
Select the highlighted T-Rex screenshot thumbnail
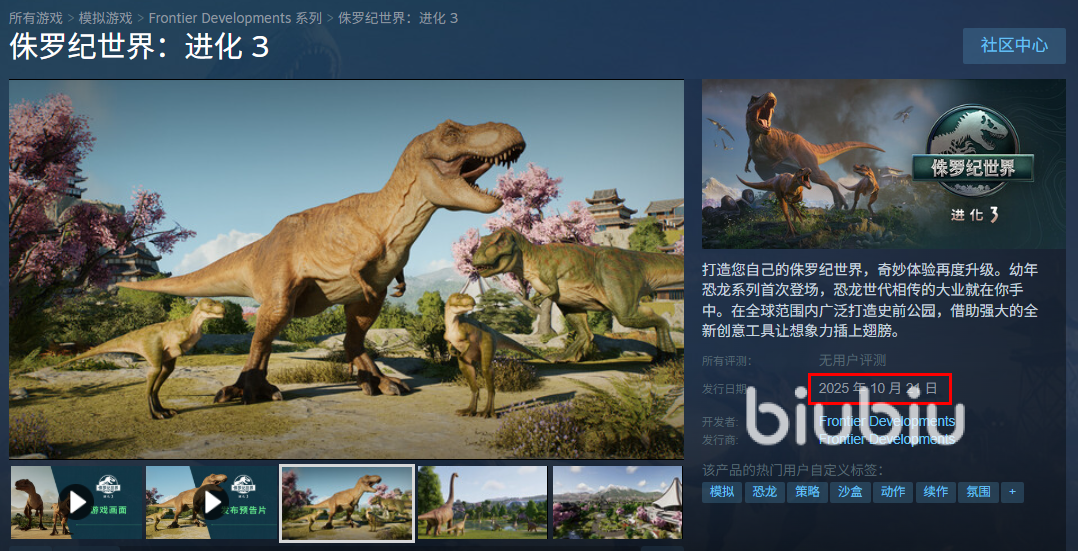pos(347,503)
